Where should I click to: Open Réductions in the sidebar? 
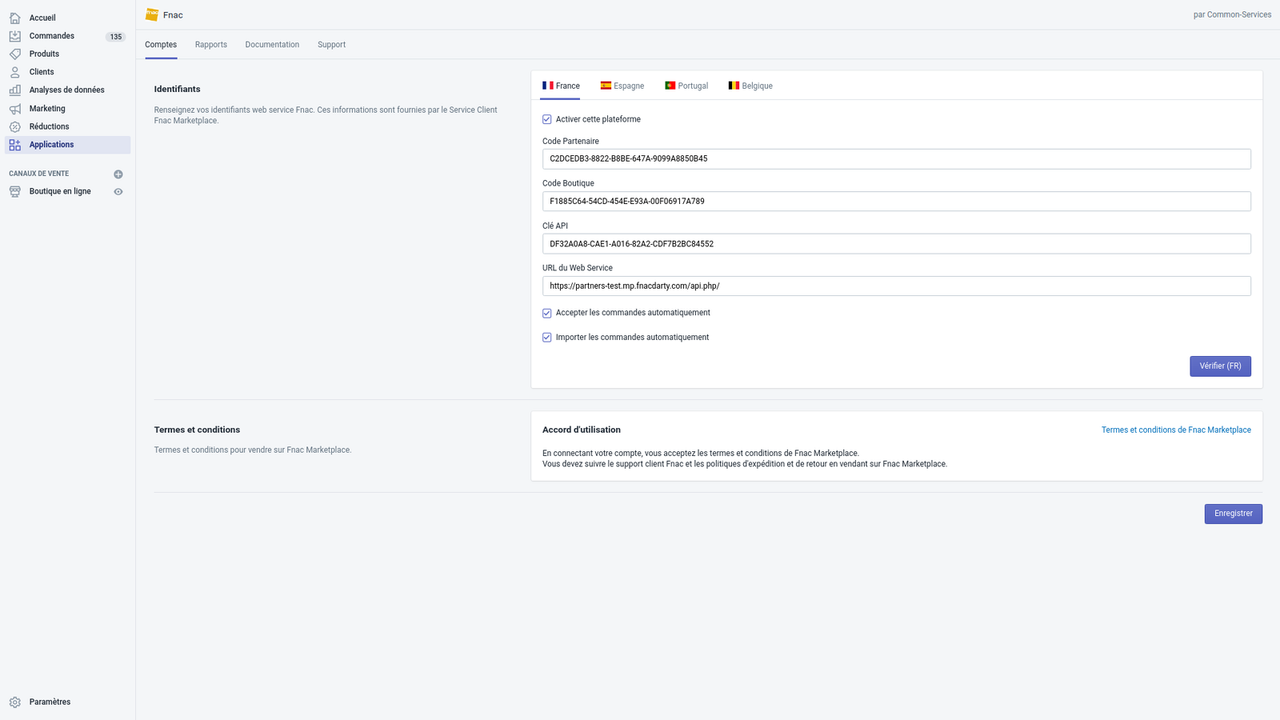click(67, 127)
